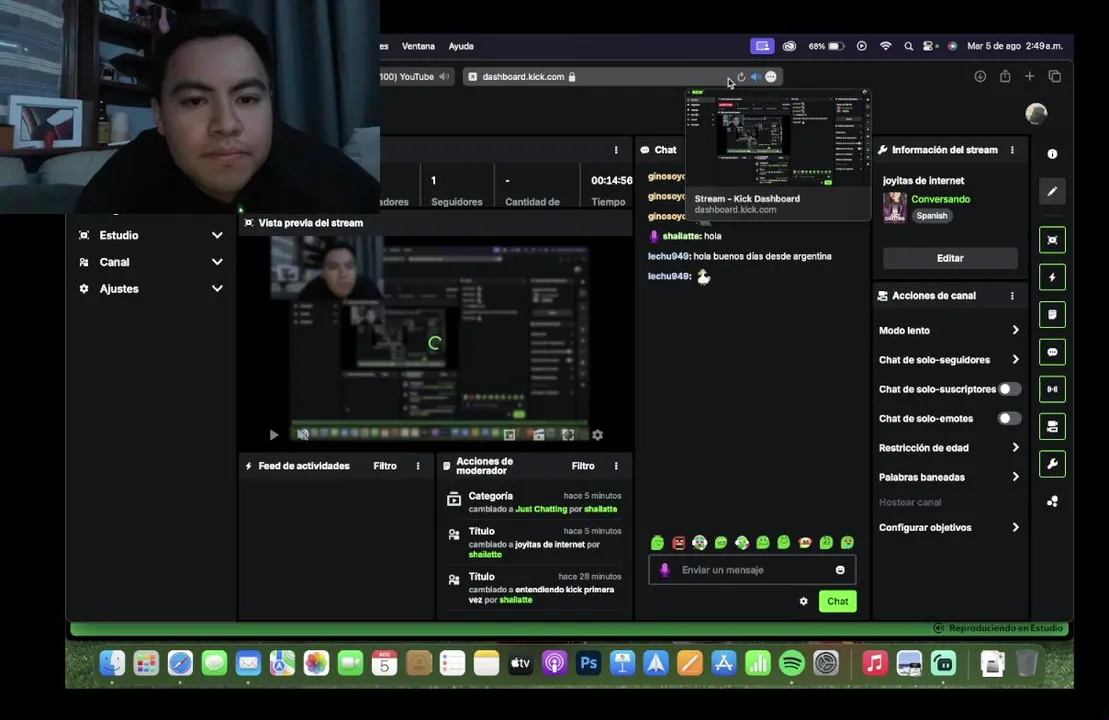The image size is (1109, 720).
Task: Toggle stream preview widget icon in right sidebar
Action: 1052,240
